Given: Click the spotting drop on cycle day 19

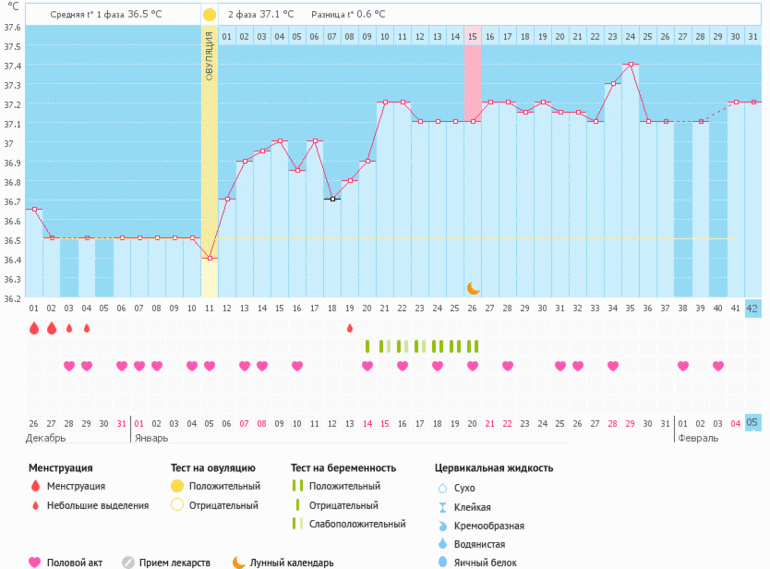Looking at the screenshot, I should click(x=350, y=328).
